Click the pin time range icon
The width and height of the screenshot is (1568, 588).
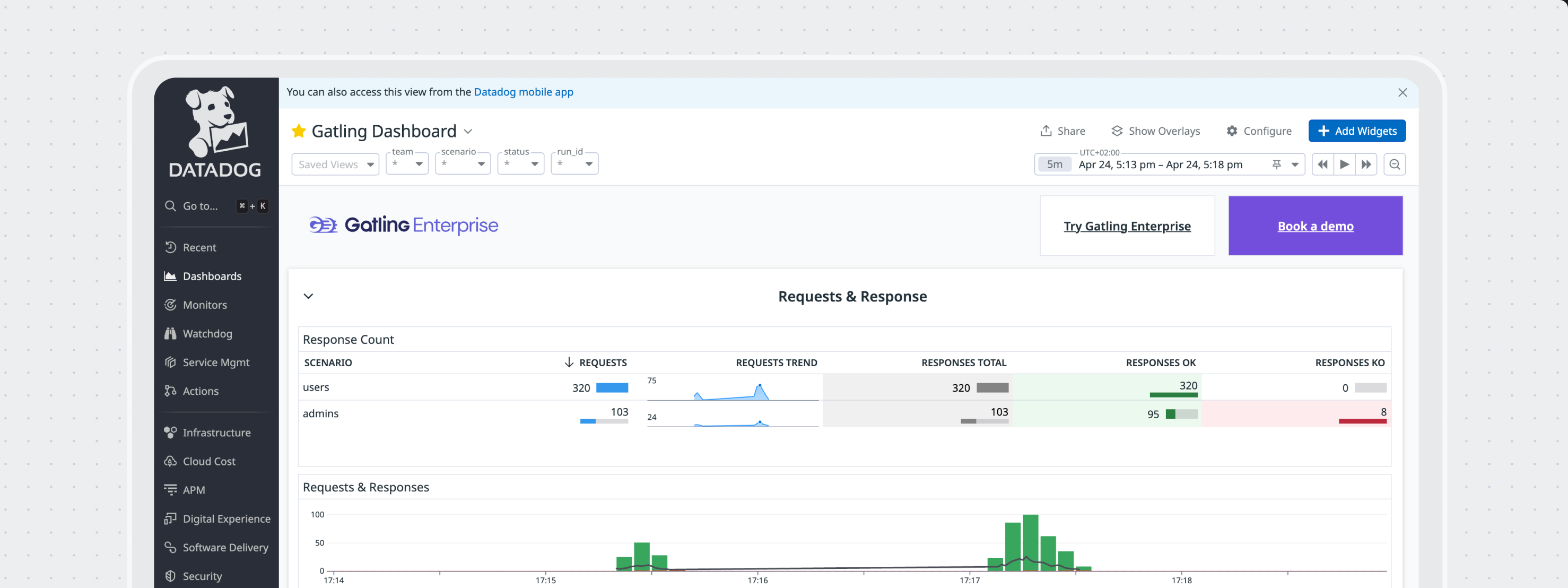pos(1276,165)
